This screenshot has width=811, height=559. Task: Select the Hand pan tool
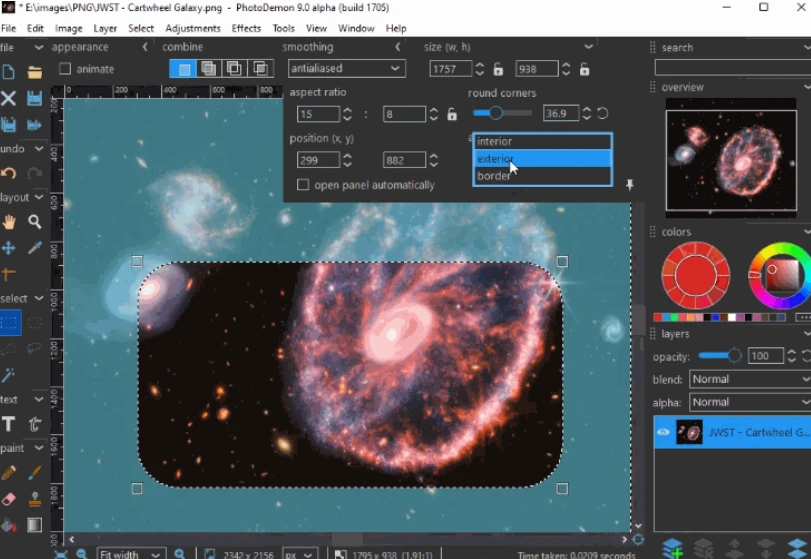[x=9, y=222]
